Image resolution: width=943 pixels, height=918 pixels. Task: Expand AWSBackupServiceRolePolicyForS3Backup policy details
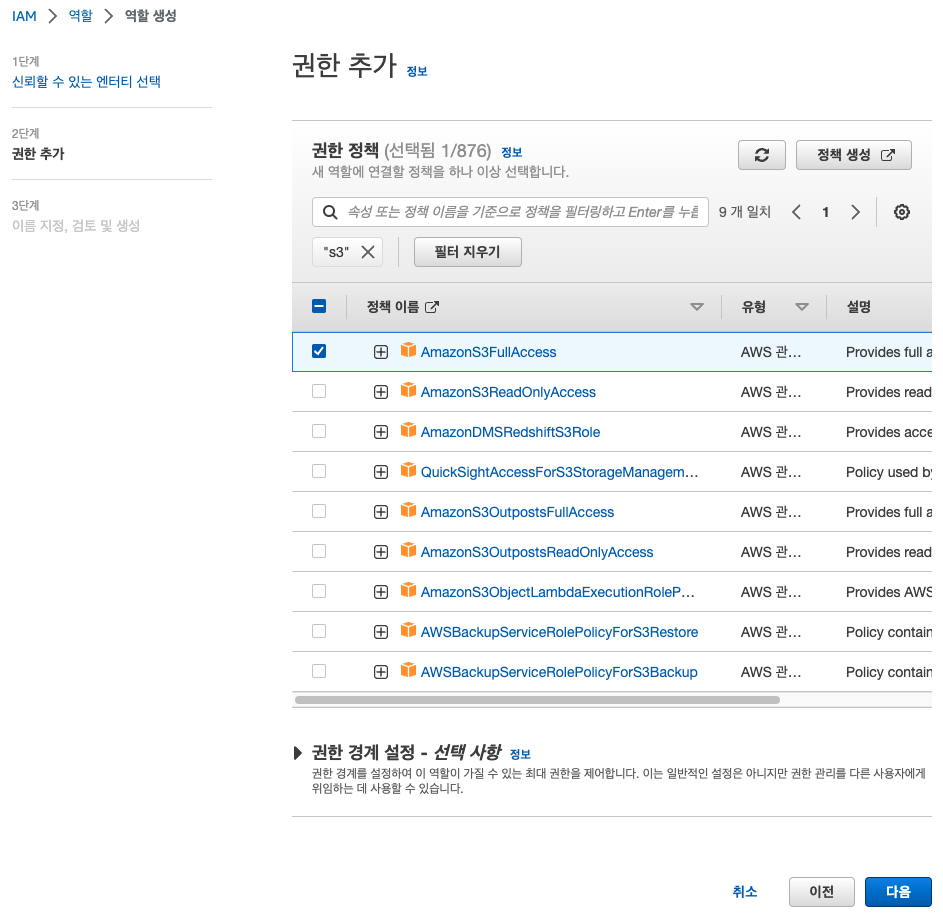click(x=381, y=672)
